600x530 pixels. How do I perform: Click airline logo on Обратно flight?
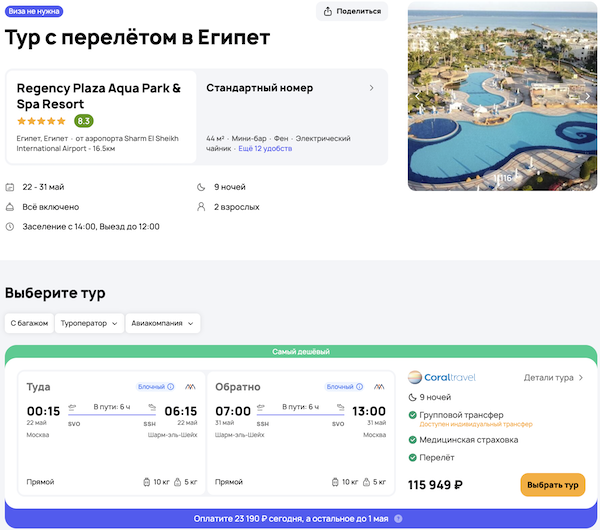coord(379,387)
